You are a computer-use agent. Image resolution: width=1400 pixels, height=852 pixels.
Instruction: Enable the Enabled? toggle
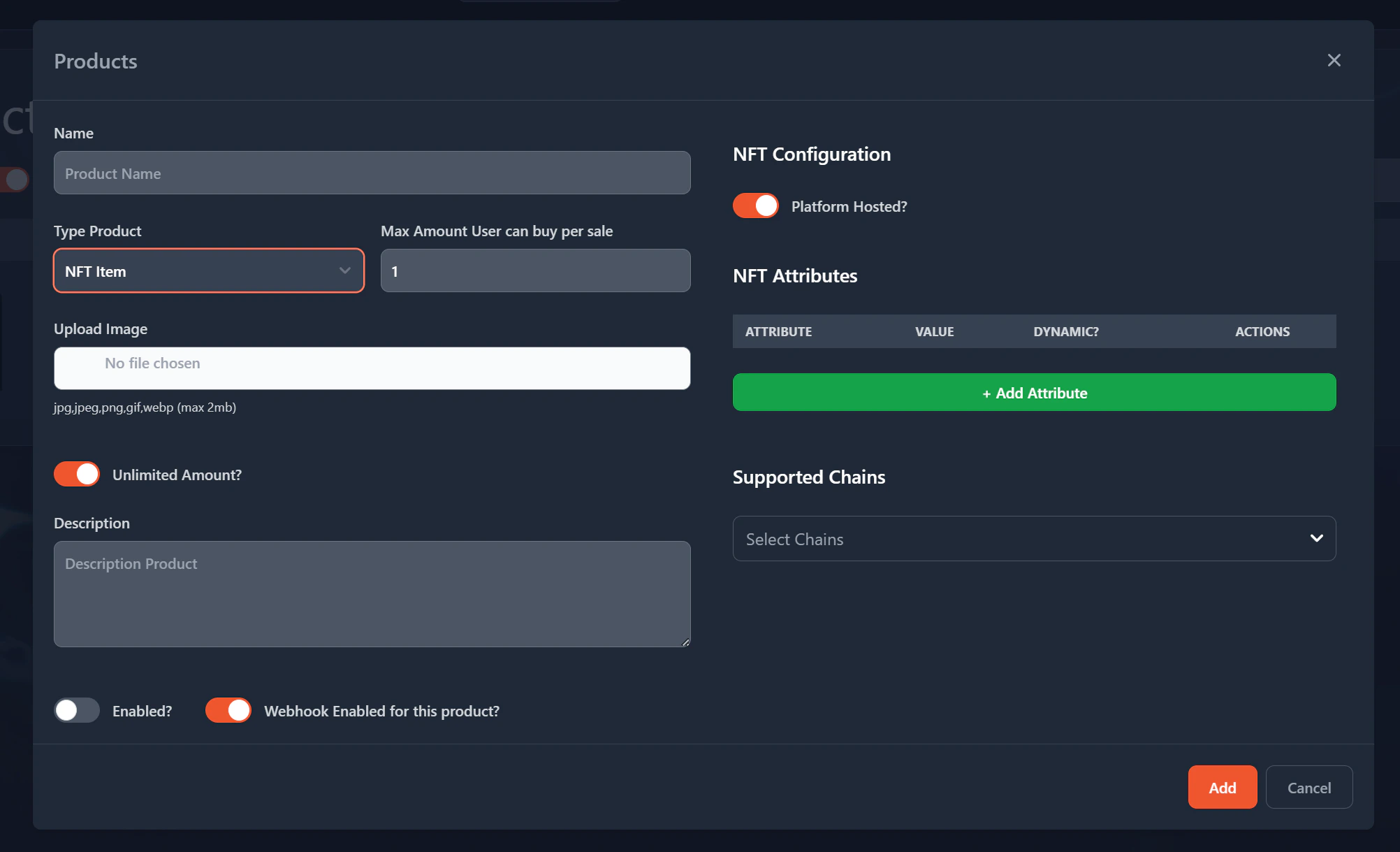(77, 710)
